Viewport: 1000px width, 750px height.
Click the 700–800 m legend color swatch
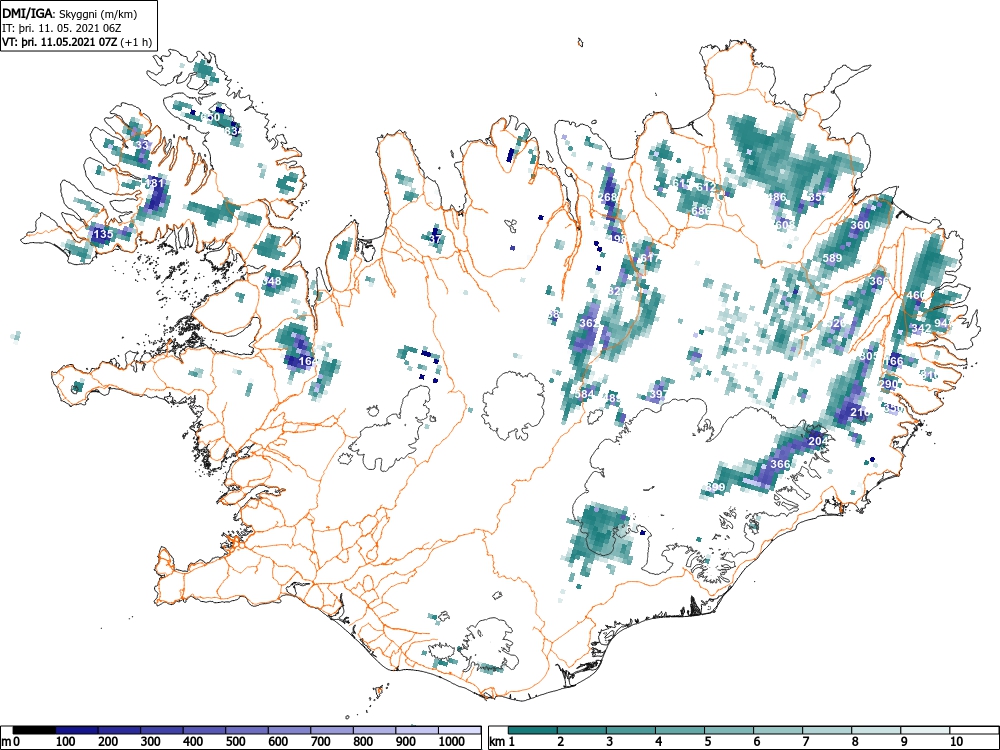tap(333, 730)
